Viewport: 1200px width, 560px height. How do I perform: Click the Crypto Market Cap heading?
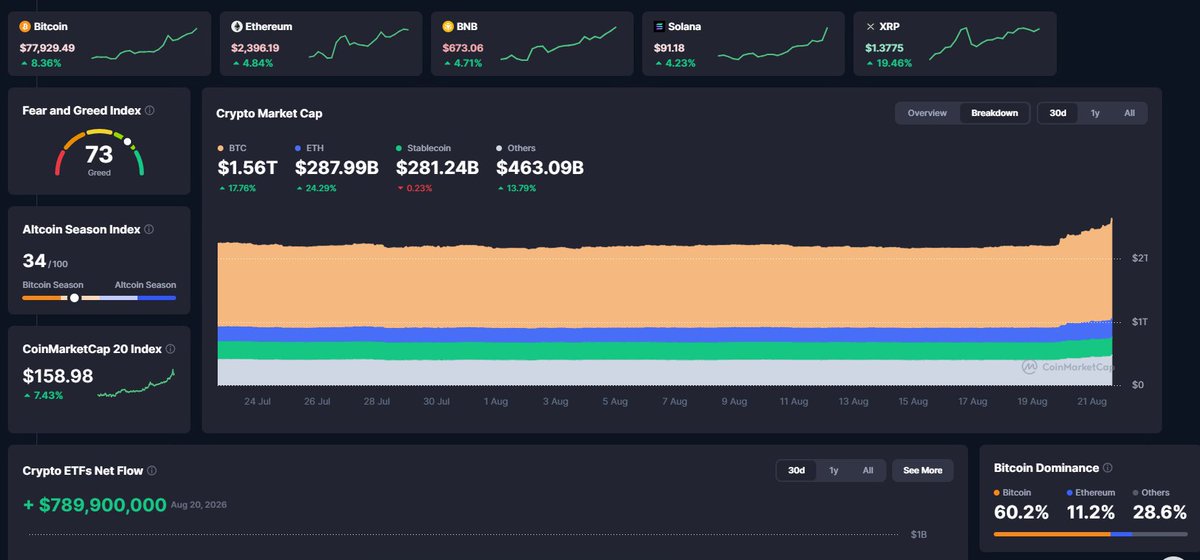click(269, 113)
